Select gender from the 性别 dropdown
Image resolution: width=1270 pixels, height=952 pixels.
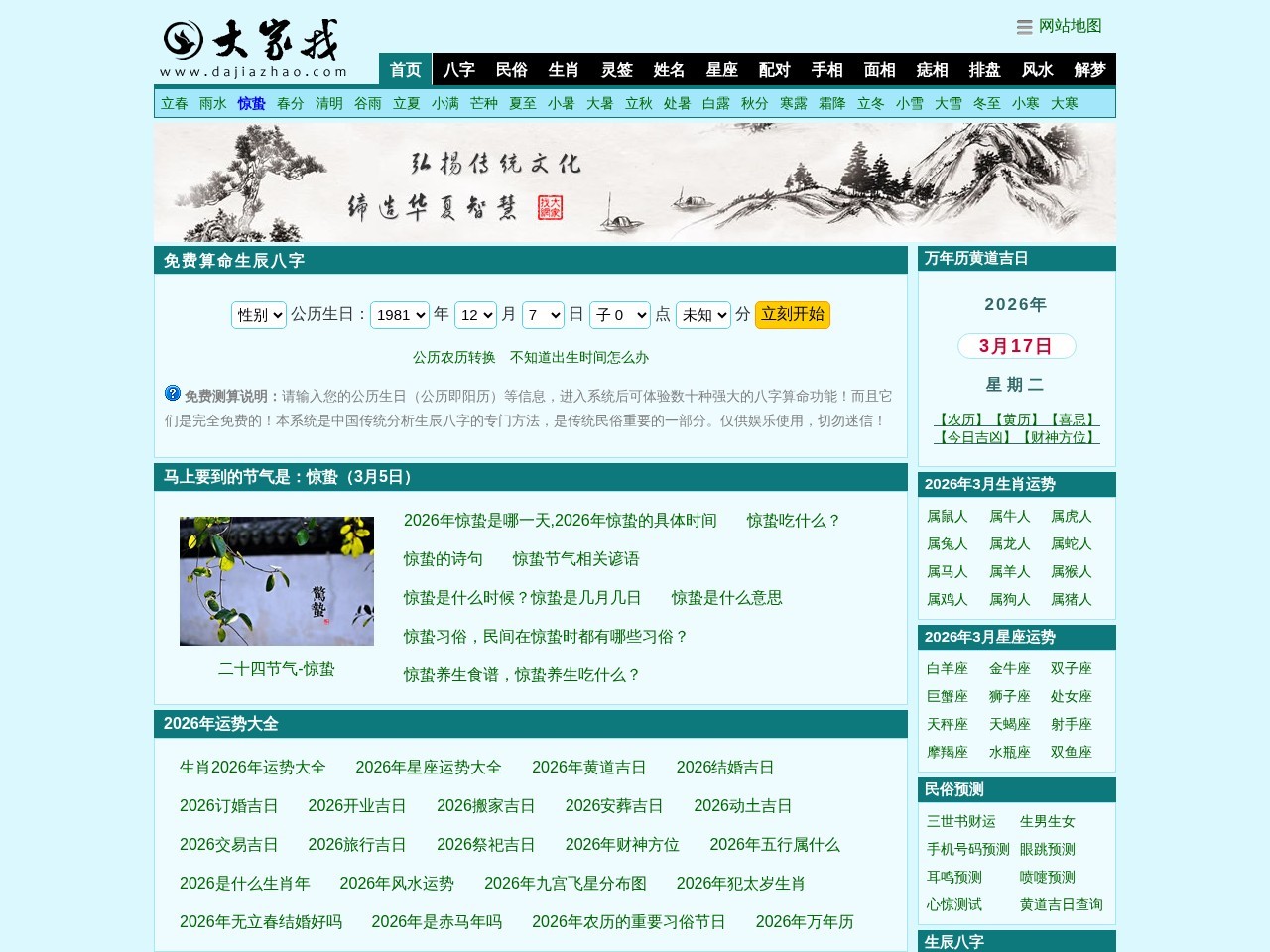point(258,315)
